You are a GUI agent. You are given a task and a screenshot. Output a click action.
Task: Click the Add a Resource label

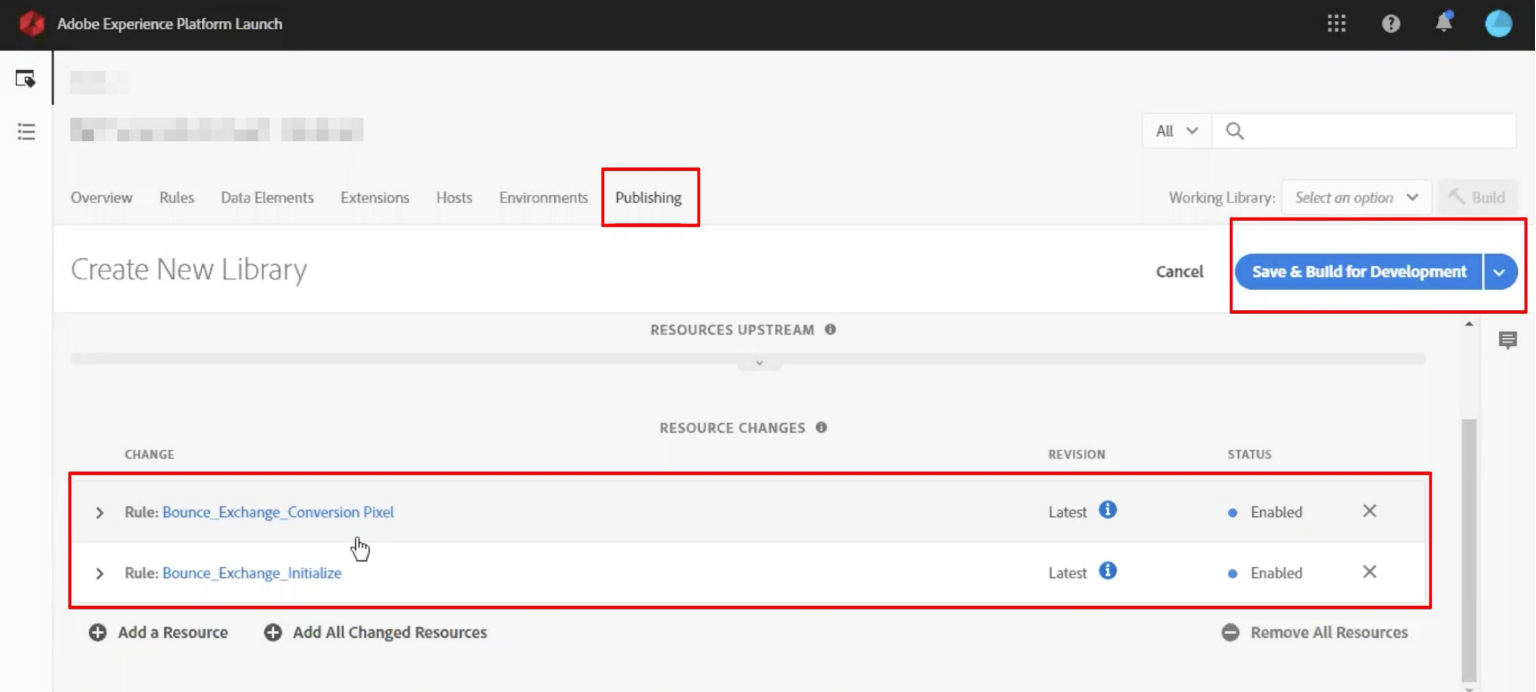point(173,632)
